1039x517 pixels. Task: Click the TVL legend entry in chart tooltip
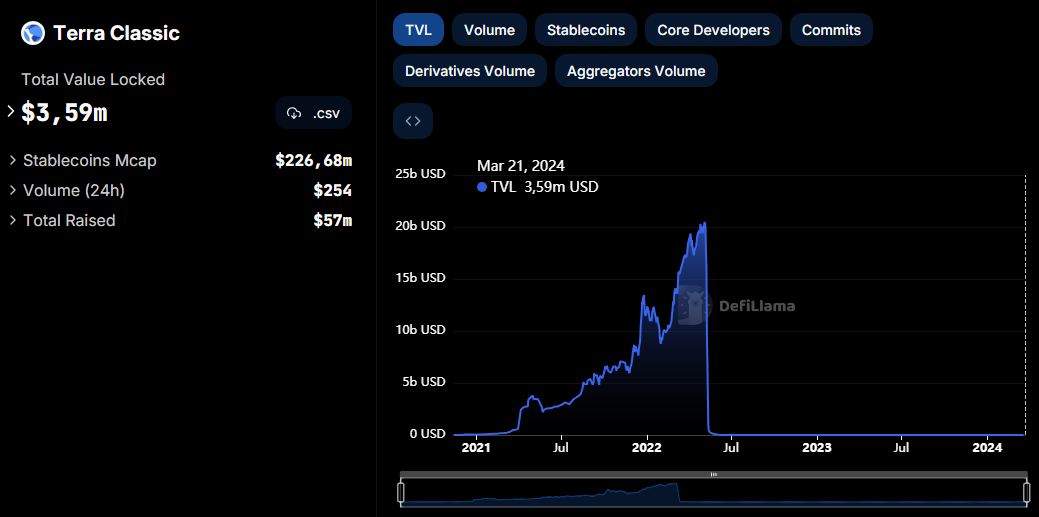coord(537,187)
